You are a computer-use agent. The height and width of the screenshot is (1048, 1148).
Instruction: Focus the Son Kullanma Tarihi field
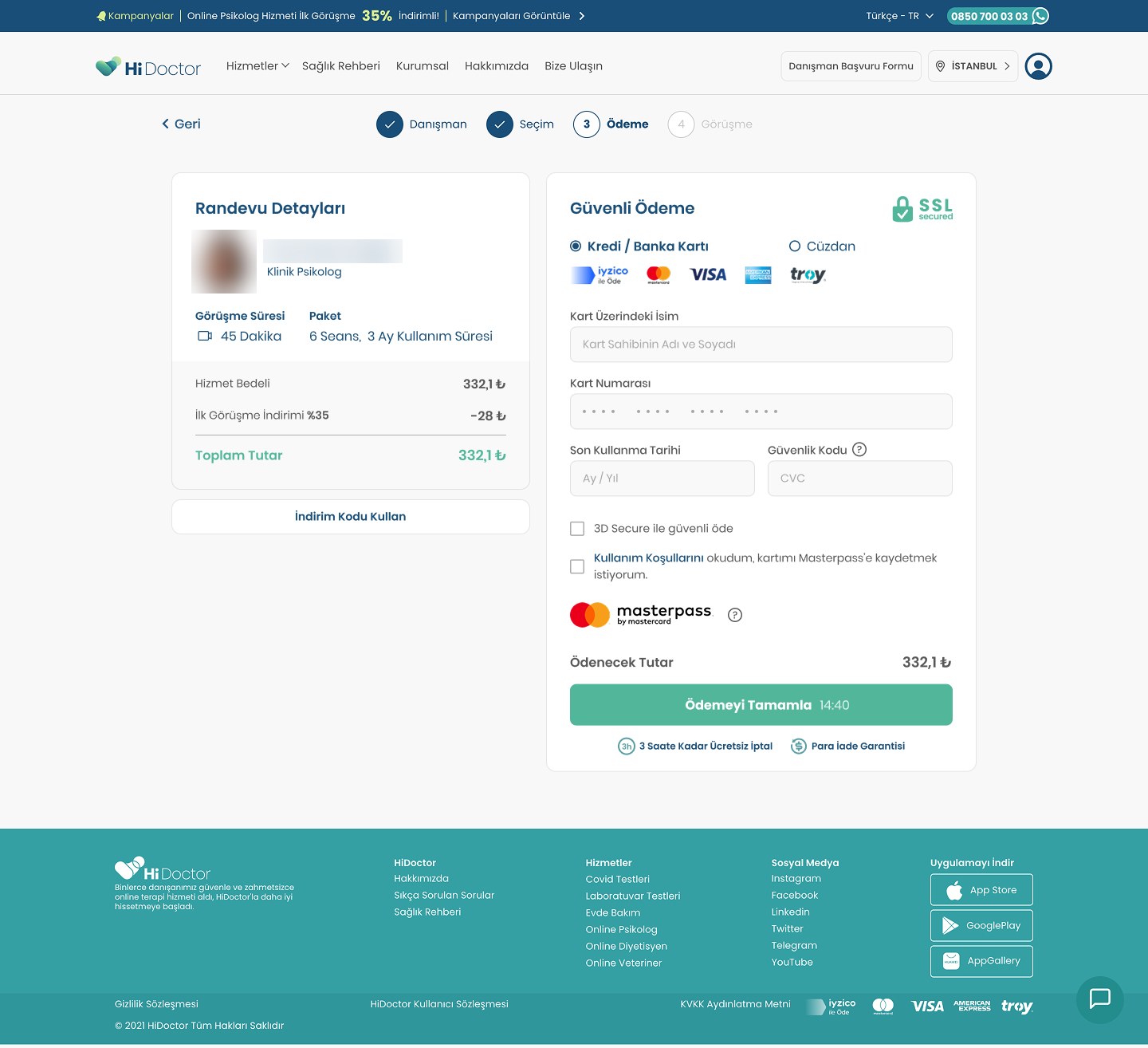pyautogui.click(x=662, y=479)
